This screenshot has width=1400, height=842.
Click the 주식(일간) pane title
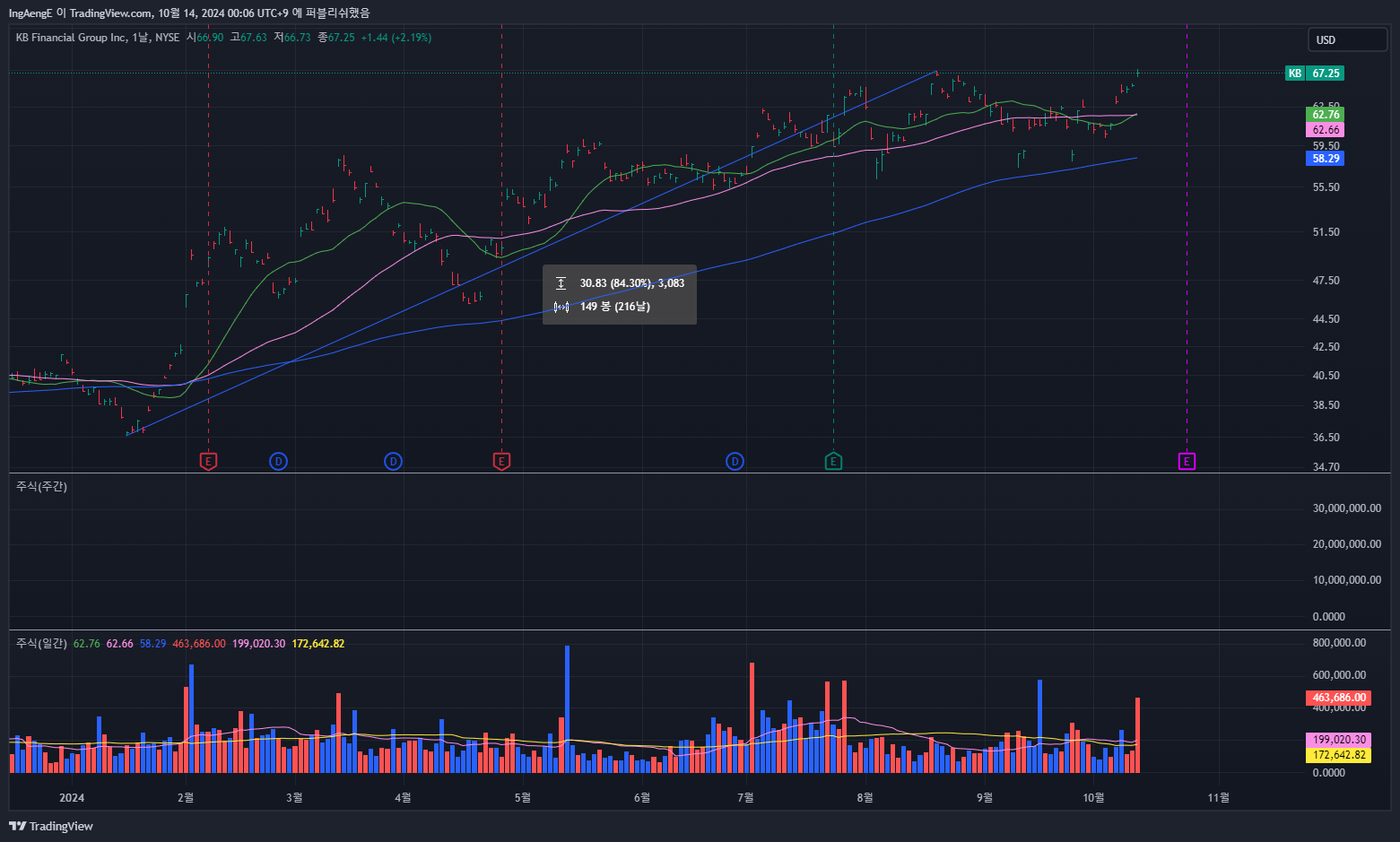pos(41,643)
